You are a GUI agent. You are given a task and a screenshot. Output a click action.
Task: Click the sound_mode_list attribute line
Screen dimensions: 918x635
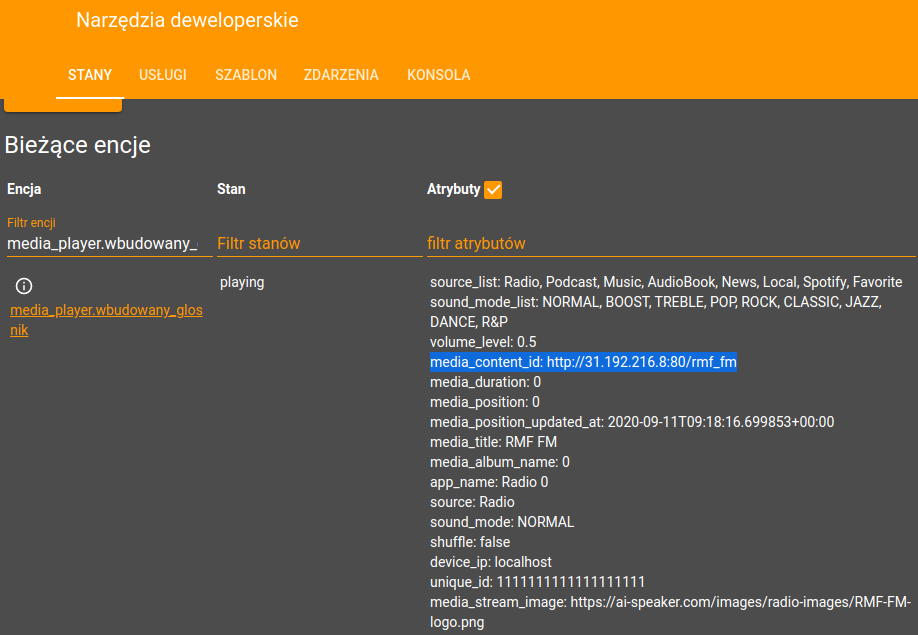point(656,312)
